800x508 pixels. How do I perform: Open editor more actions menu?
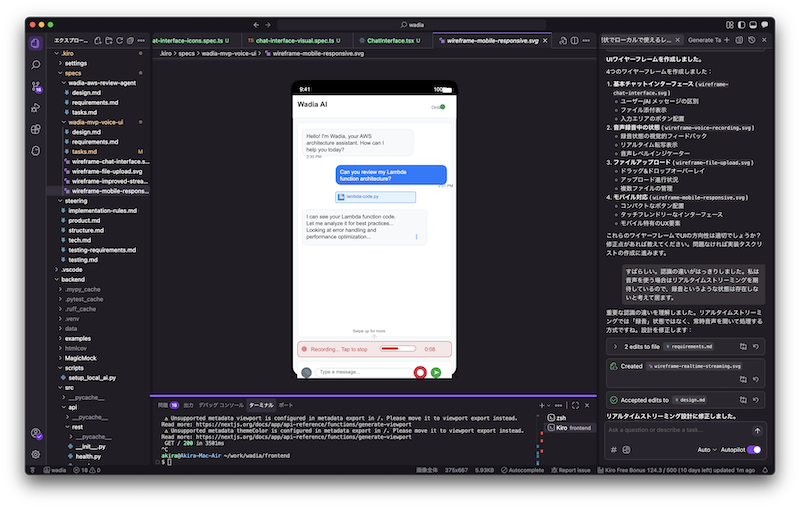[586, 40]
